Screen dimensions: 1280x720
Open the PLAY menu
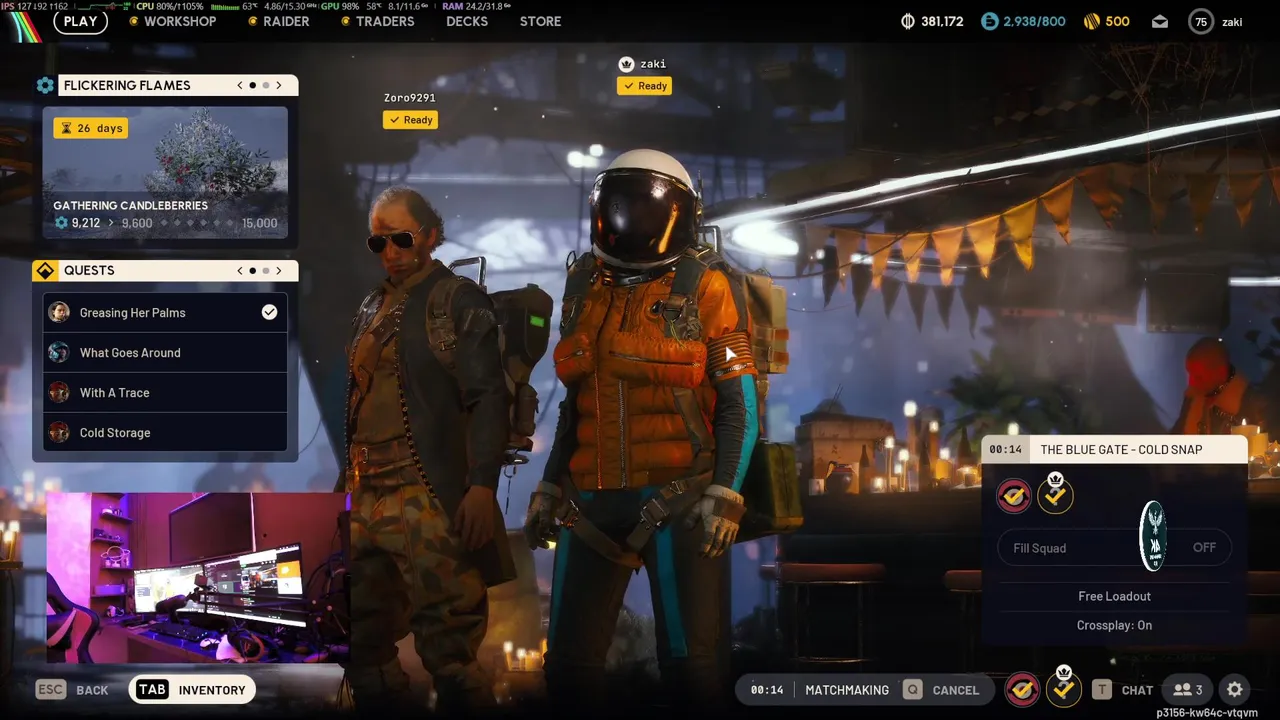(80, 21)
